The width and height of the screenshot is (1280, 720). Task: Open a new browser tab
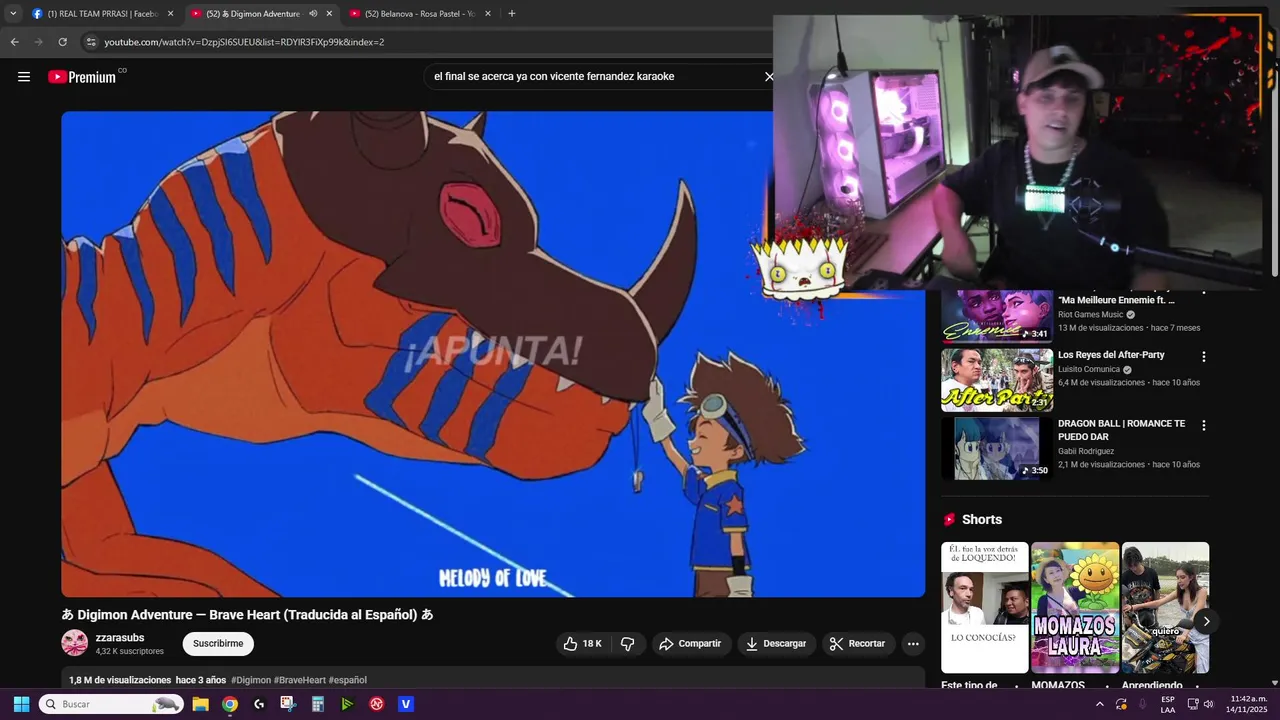click(512, 14)
